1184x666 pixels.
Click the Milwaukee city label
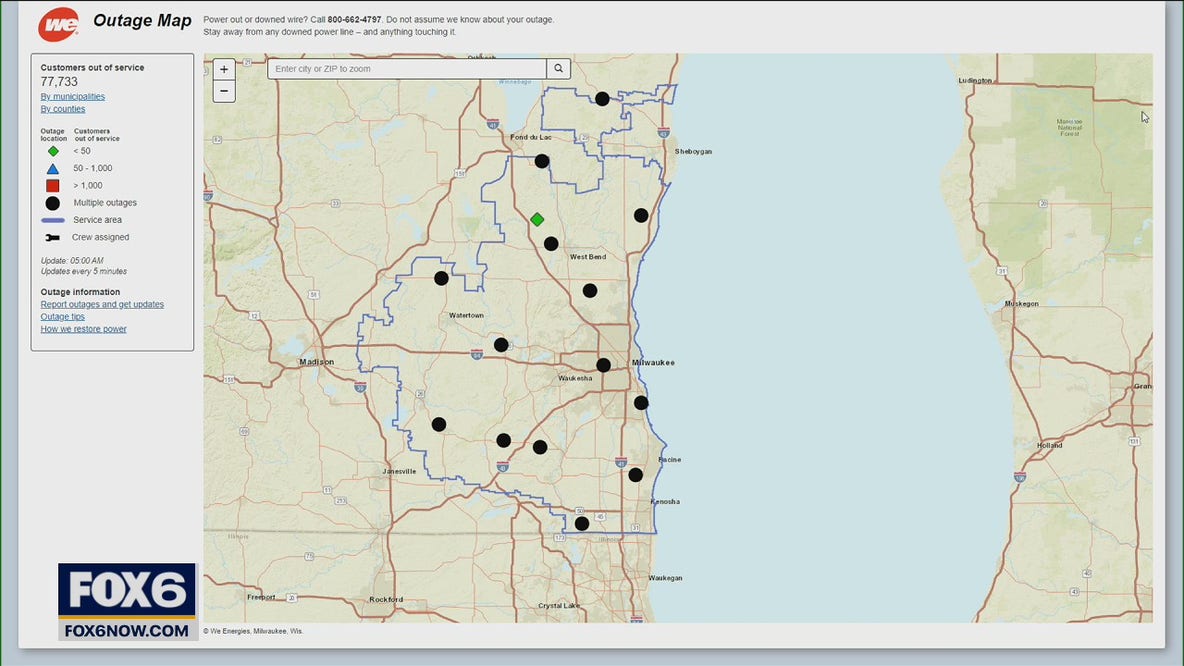point(653,362)
